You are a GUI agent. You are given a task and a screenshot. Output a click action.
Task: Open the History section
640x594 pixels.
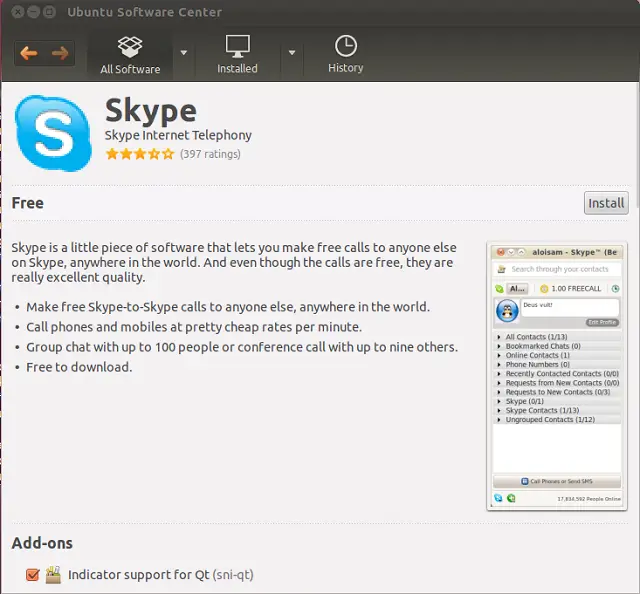click(x=346, y=55)
